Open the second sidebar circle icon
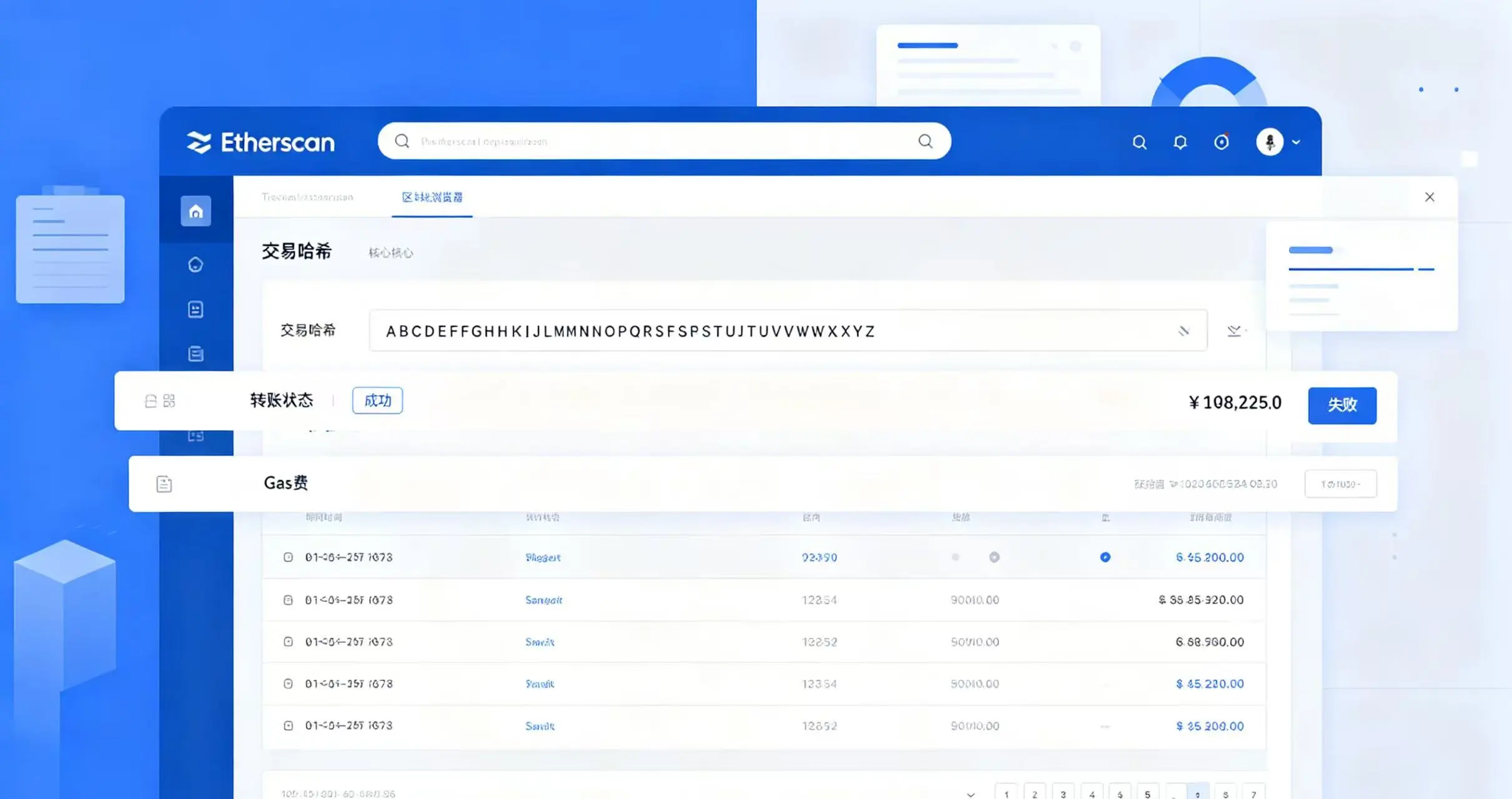 (195, 265)
